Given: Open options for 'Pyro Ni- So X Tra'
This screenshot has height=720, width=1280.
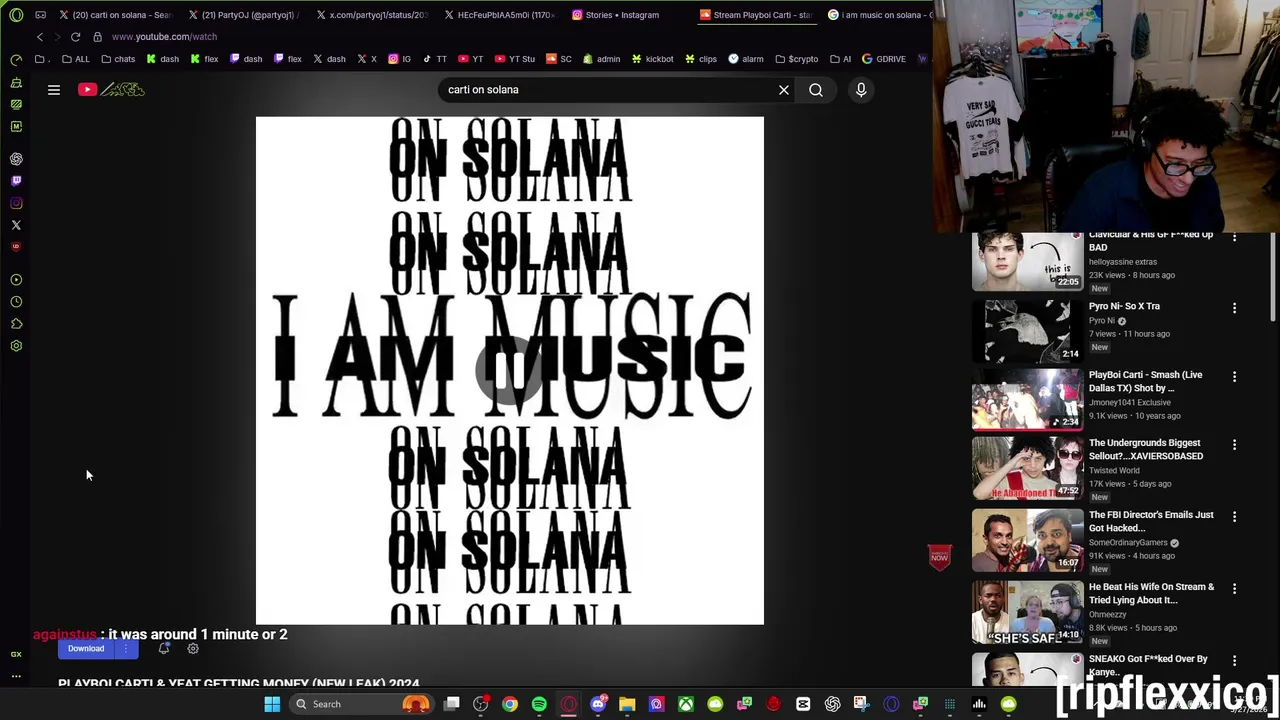Looking at the screenshot, I should pos(1234,308).
